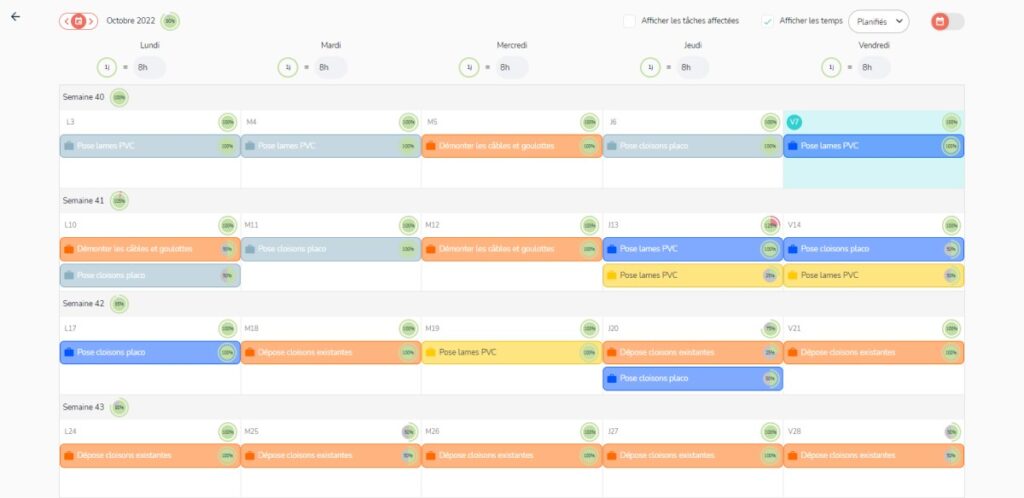Viewport: 1024px width, 498px height.
Task: Uncheck Afficher les temps checkbox
Action: coord(767,21)
